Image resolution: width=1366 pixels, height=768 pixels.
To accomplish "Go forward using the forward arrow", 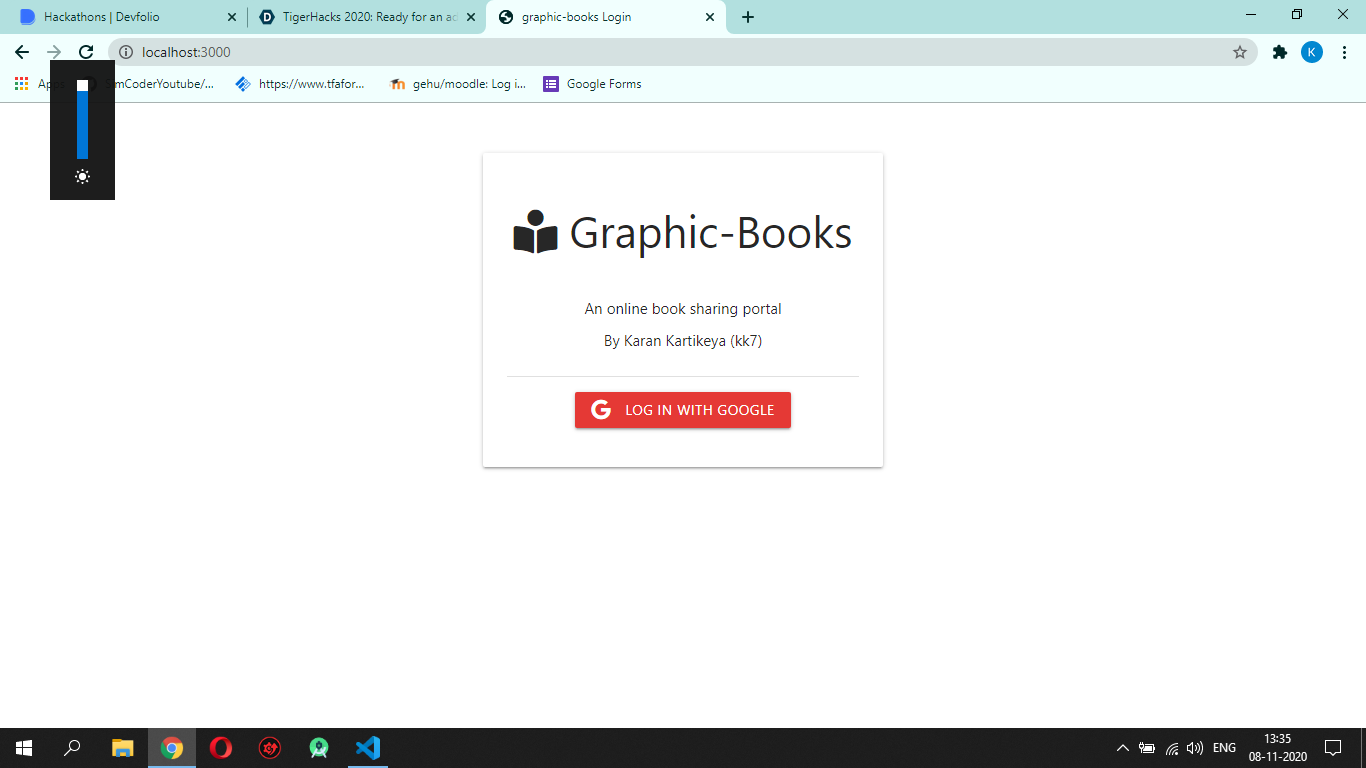I will [54, 52].
